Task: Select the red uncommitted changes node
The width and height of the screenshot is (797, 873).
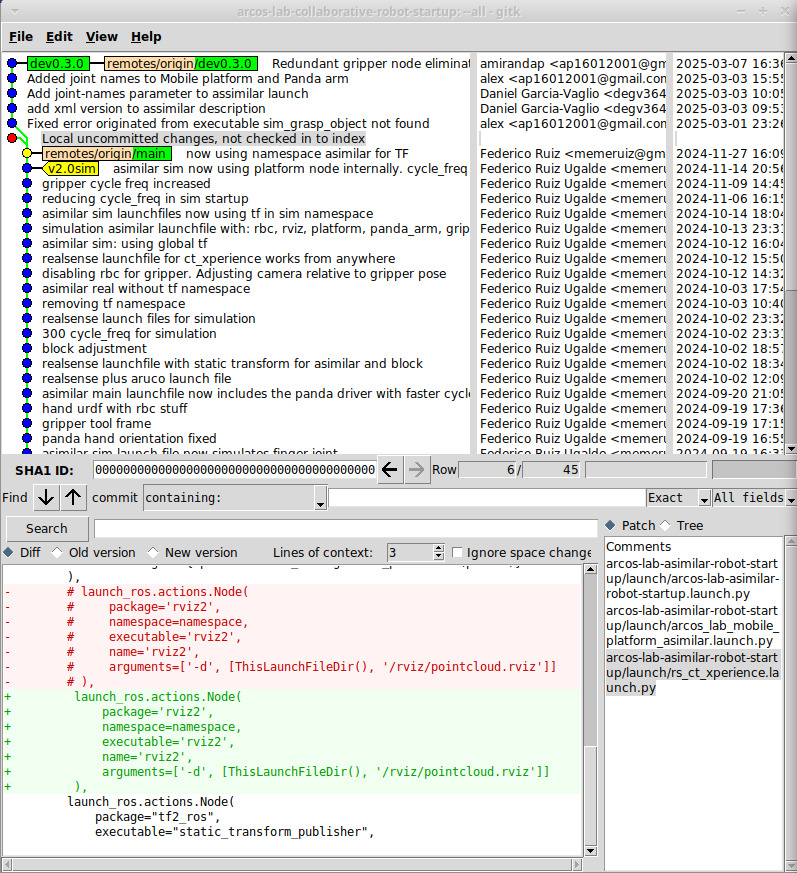Action: point(12,138)
